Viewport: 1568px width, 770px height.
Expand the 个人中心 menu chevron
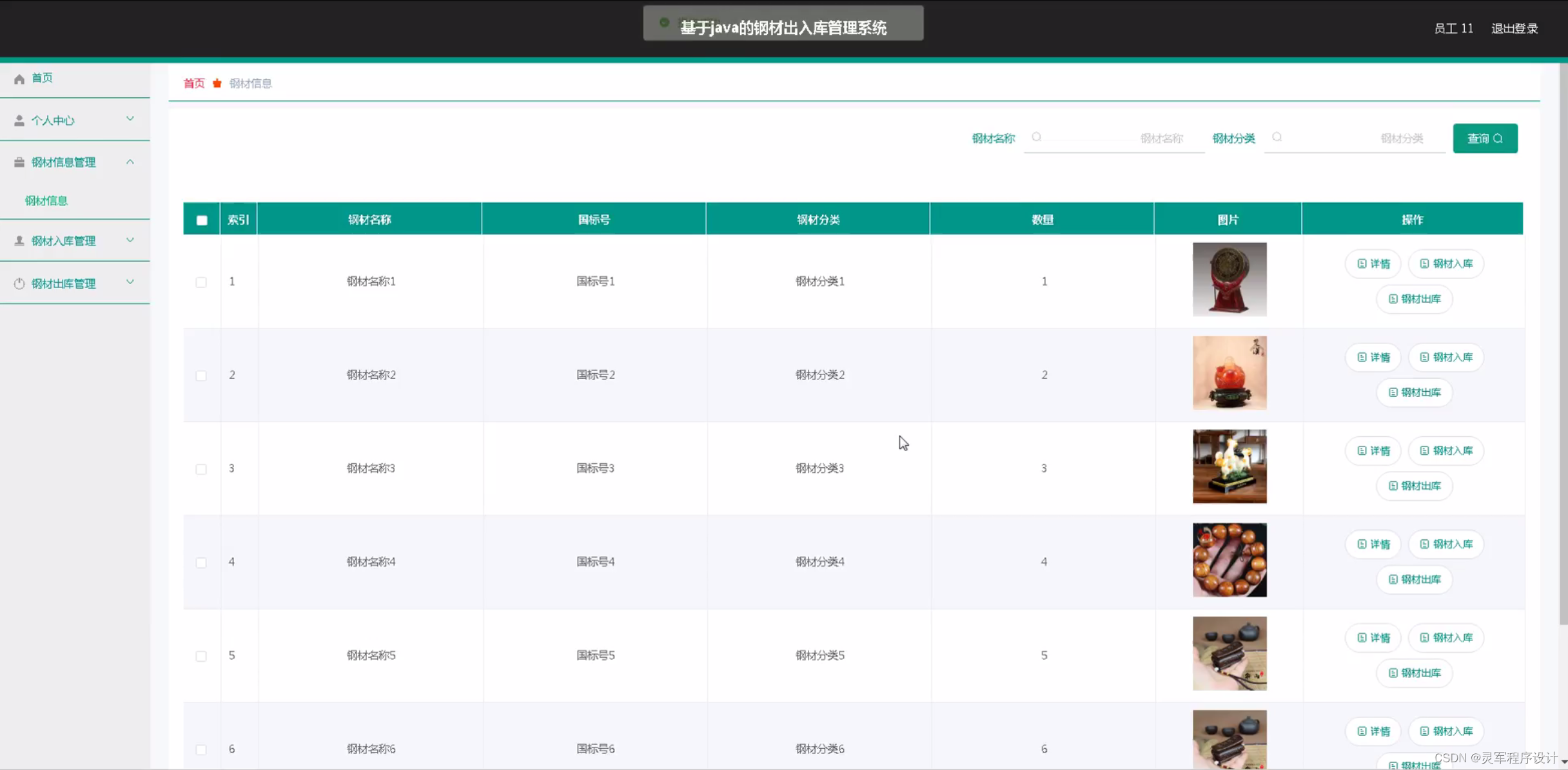pos(130,119)
